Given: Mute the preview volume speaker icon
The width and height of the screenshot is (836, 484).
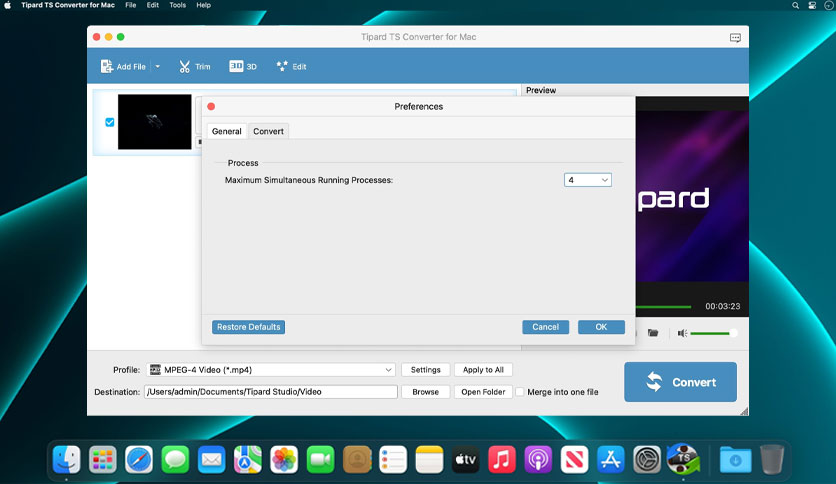Looking at the screenshot, I should [x=682, y=333].
